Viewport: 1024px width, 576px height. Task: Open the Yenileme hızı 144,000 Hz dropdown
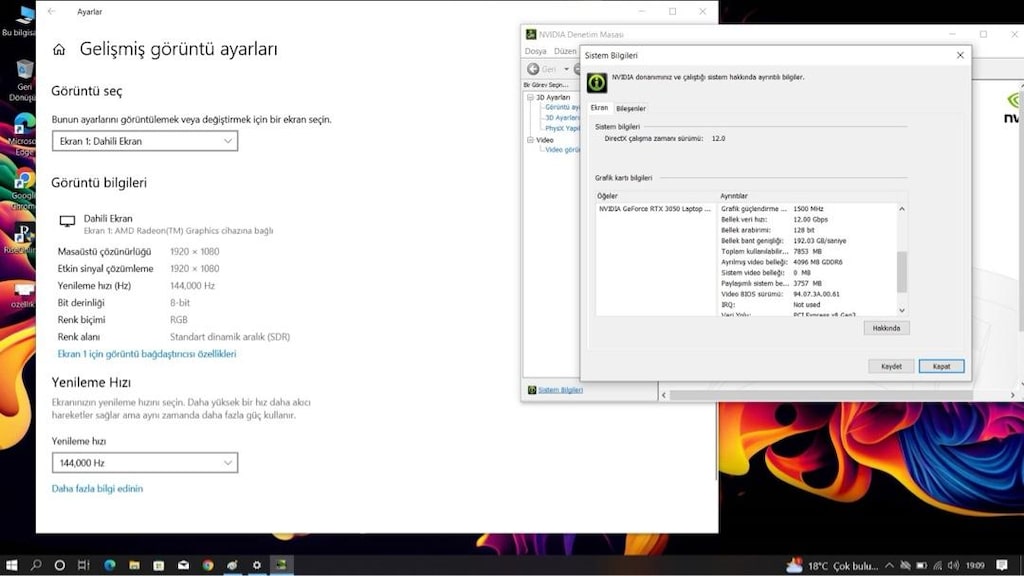coord(145,463)
